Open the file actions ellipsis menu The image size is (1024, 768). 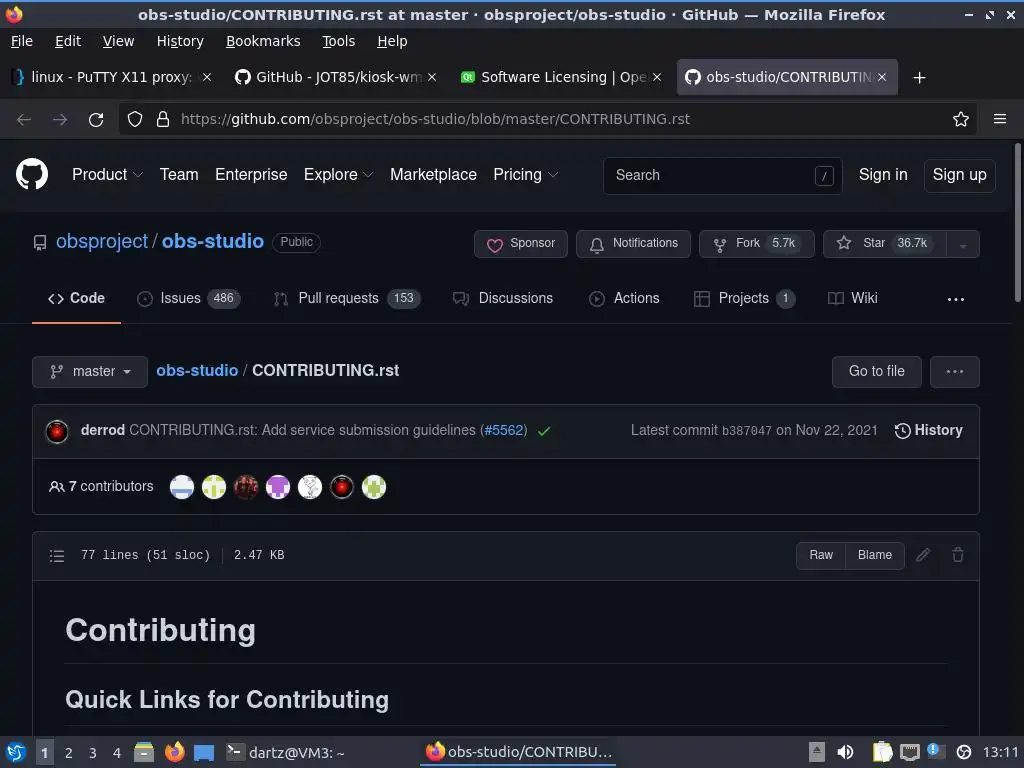955,372
